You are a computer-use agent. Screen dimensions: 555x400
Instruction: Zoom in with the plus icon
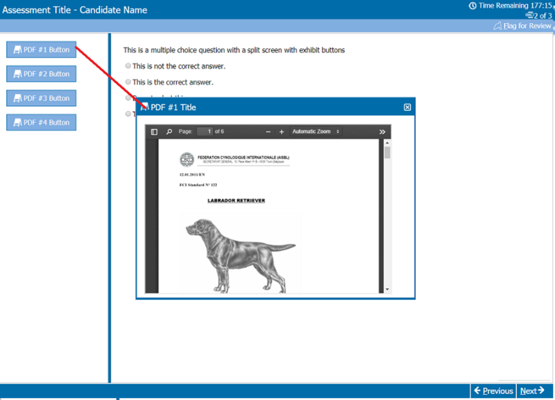(281, 132)
